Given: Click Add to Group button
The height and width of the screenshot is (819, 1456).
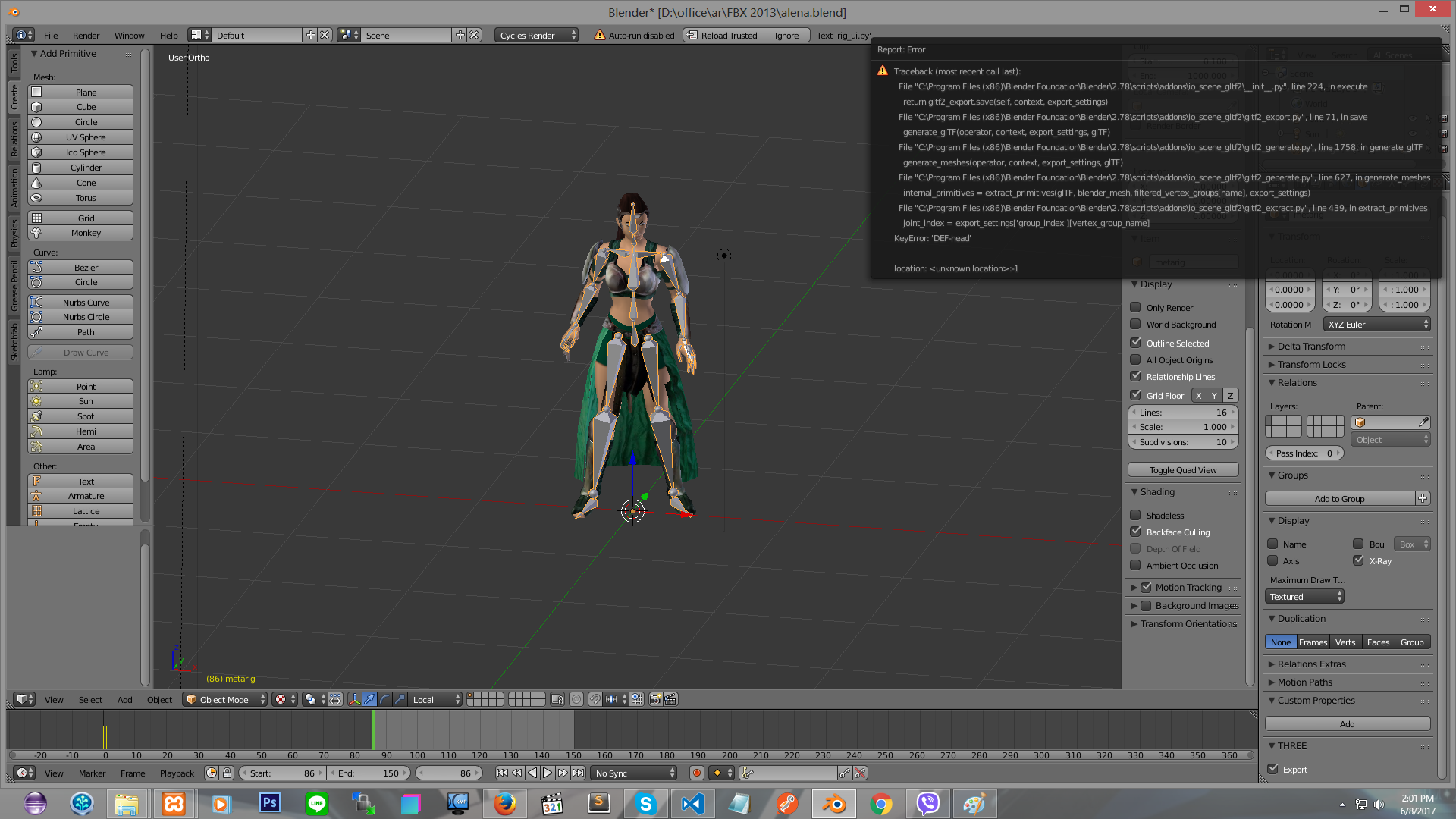Looking at the screenshot, I should click(1339, 498).
